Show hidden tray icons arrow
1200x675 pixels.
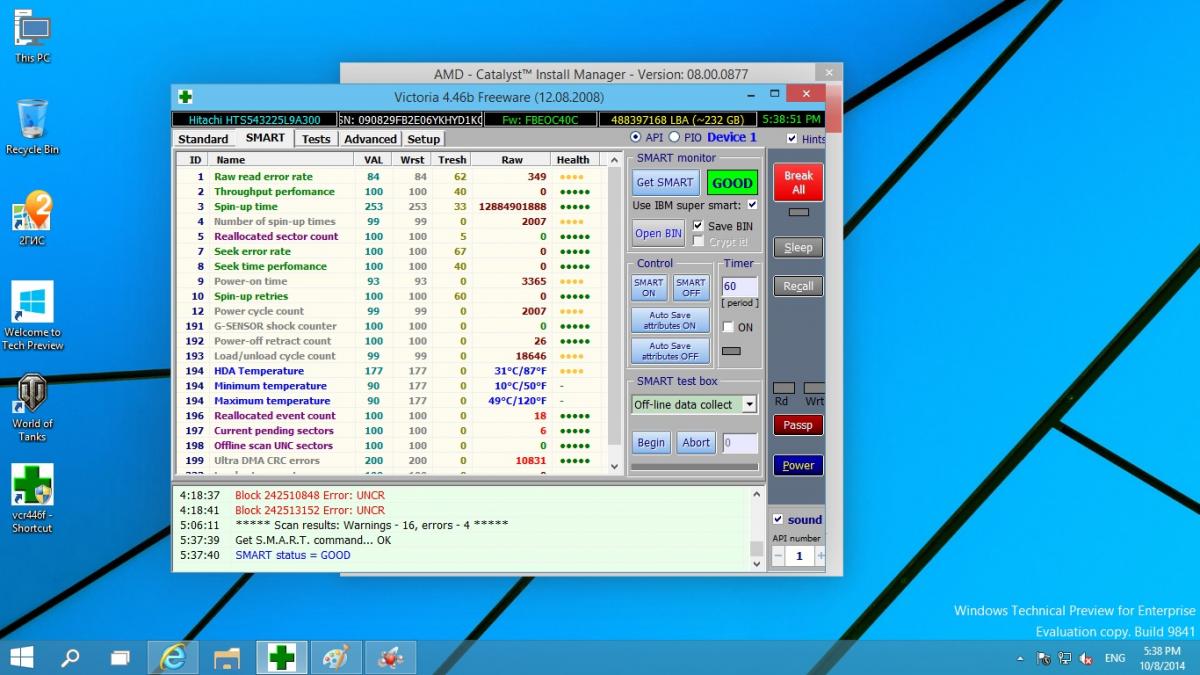[x=1020, y=658]
